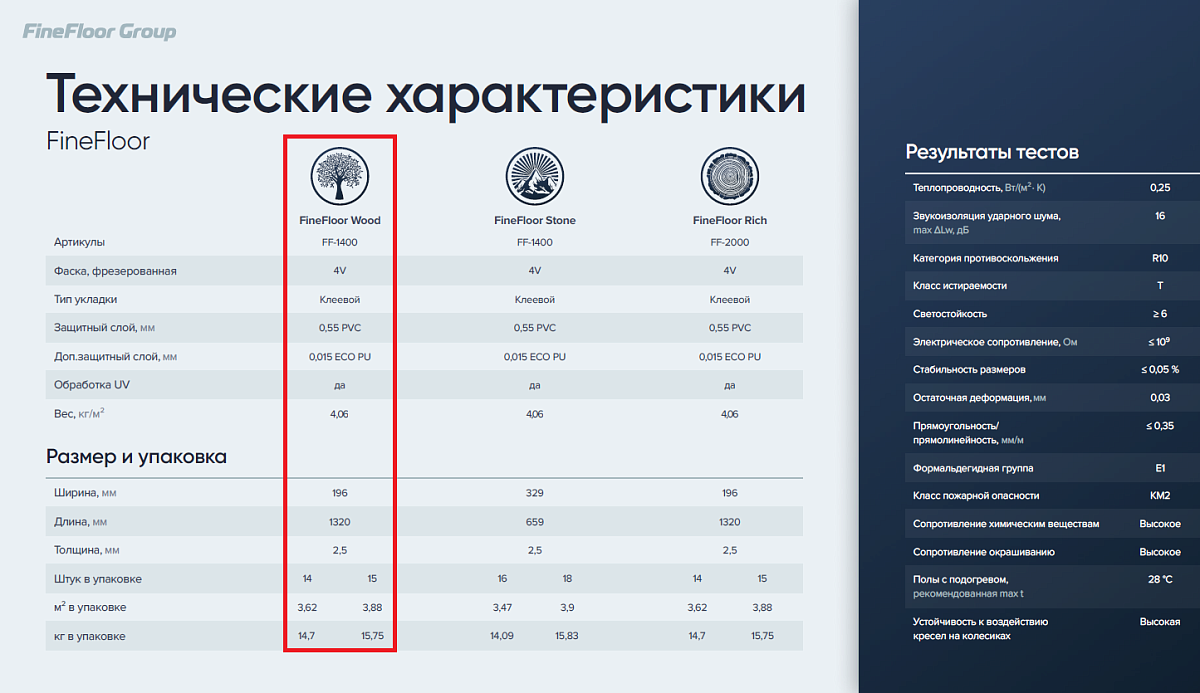Screen dimensions: 1200x693
Task: Click the FineFloor Group logo
Action: click(x=99, y=32)
